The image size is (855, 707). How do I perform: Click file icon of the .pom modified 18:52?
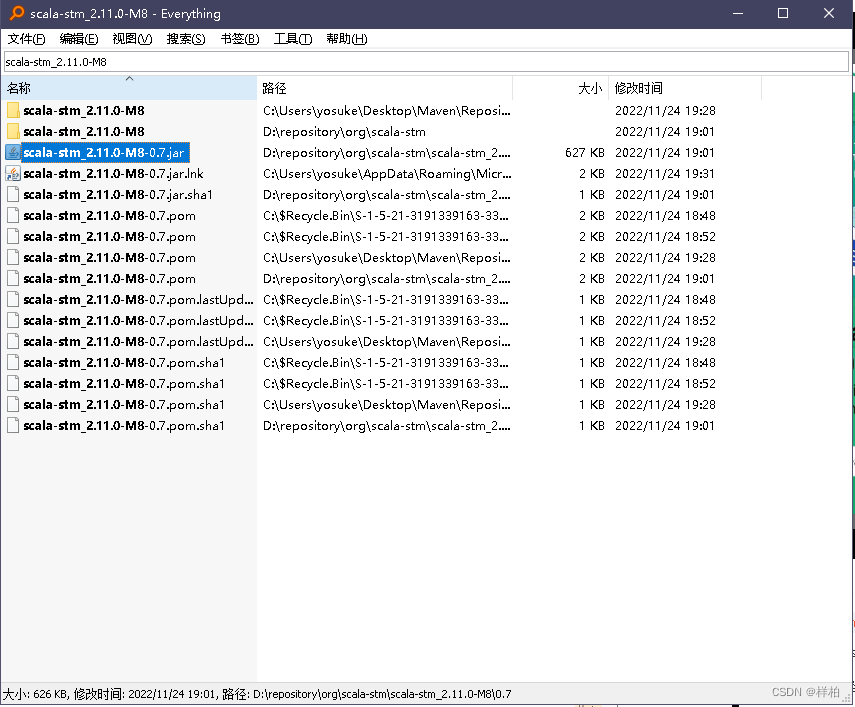pyautogui.click(x=13, y=237)
